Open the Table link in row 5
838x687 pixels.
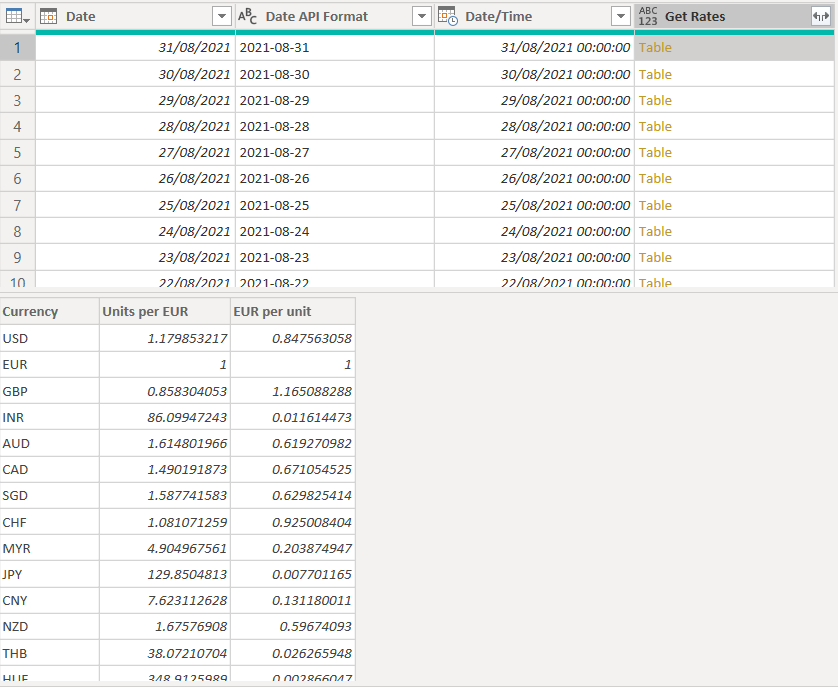click(655, 153)
